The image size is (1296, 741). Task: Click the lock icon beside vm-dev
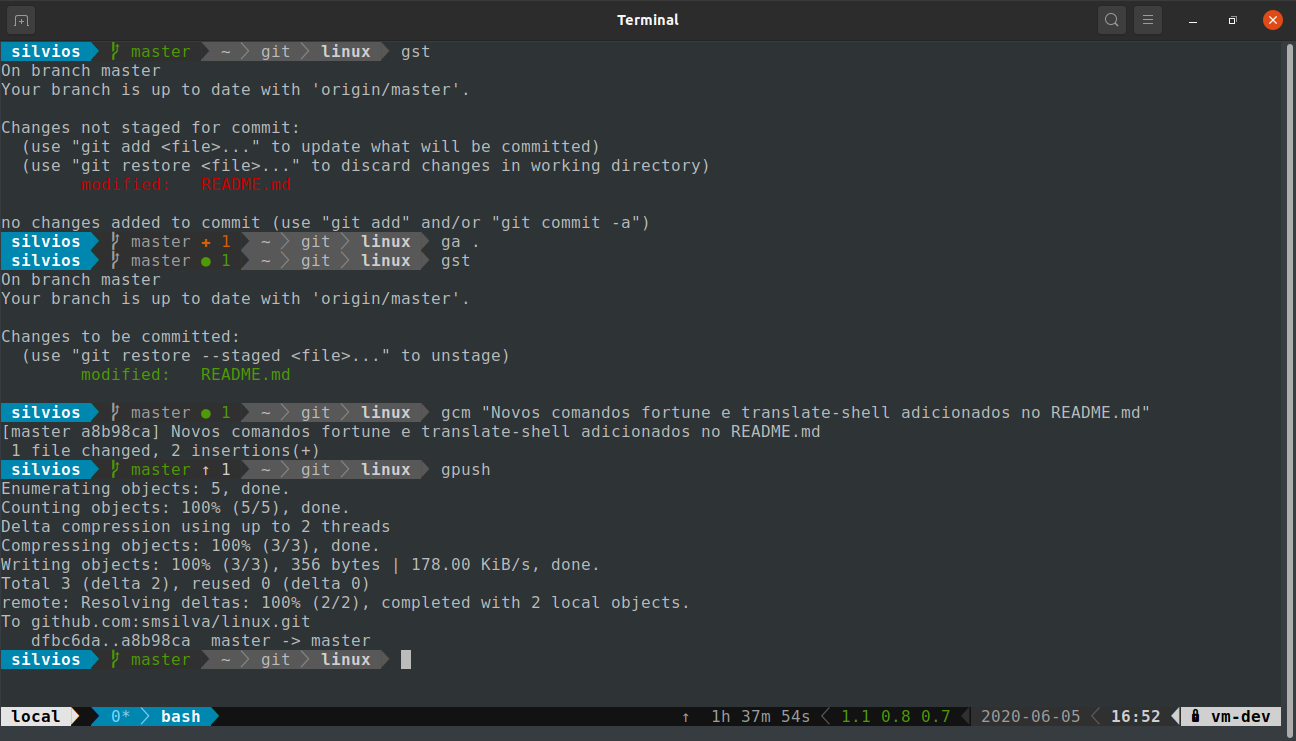(x=1195, y=717)
